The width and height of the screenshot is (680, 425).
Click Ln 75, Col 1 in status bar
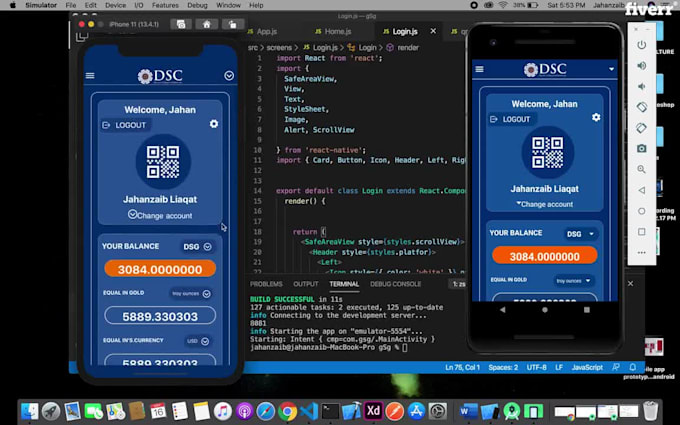(462, 367)
